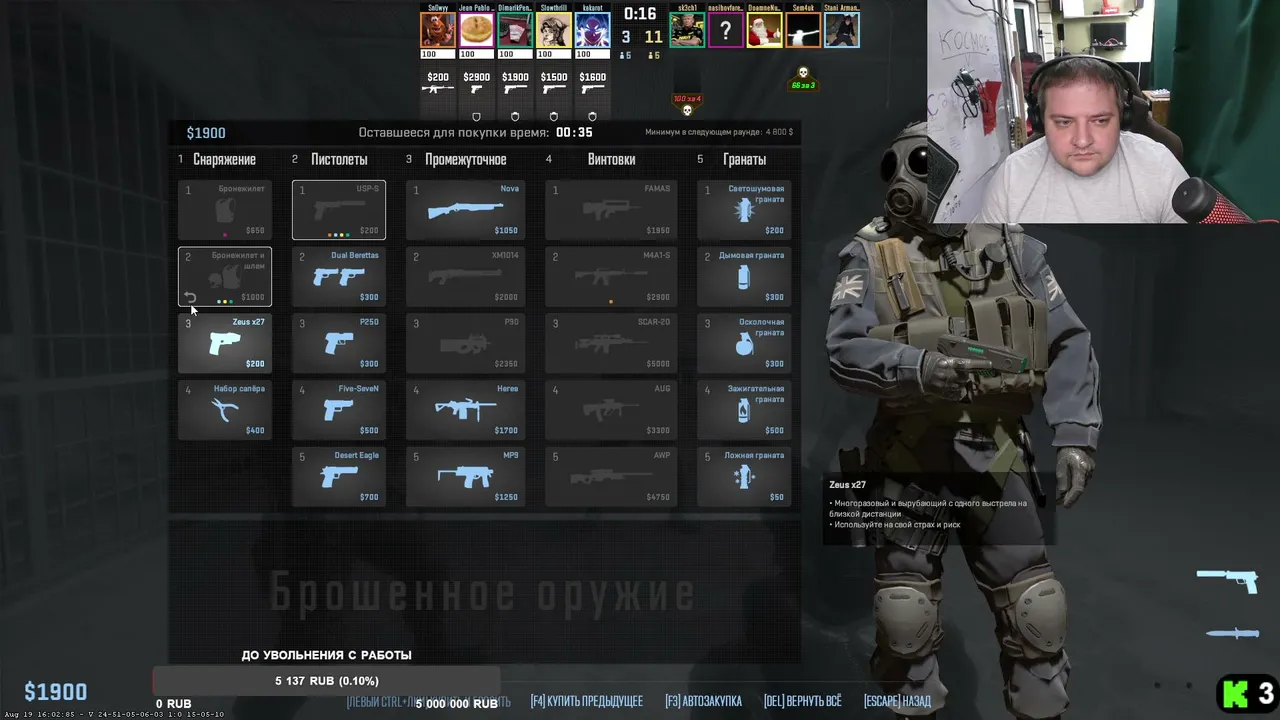The height and width of the screenshot is (720, 1280).
Task: Select the kakarot player avatar
Action: click(x=593, y=29)
